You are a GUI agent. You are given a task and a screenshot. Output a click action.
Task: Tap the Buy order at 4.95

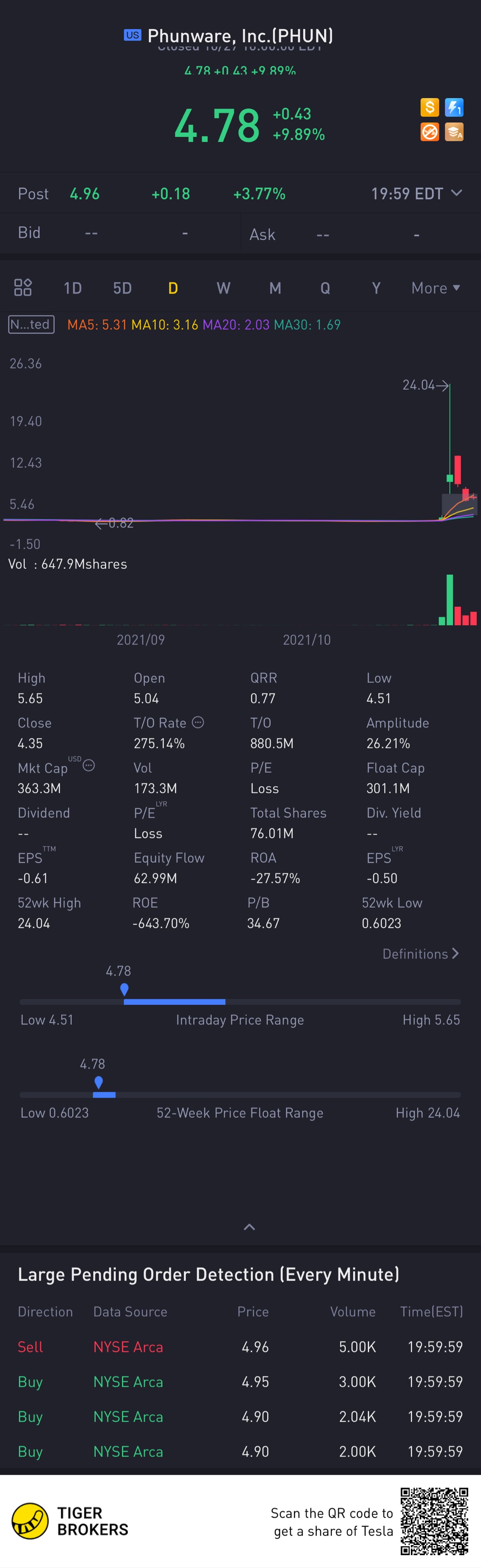coord(240,1382)
